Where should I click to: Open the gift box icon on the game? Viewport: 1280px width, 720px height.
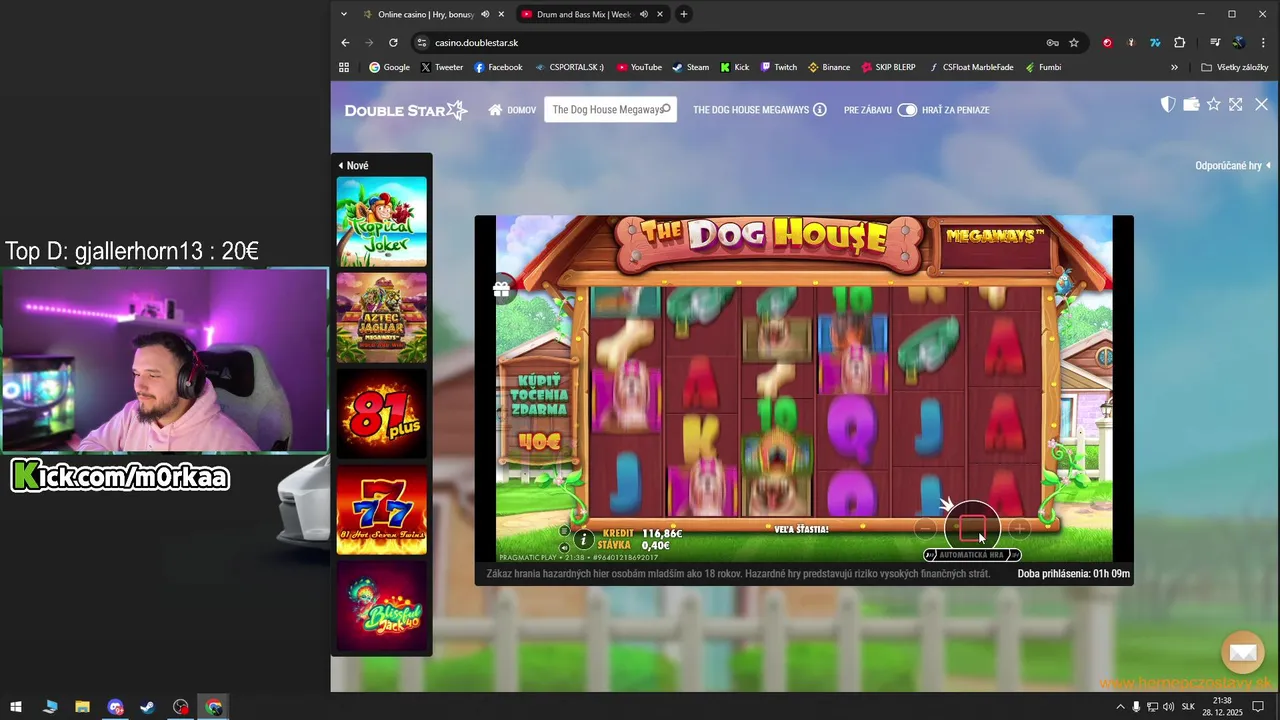[501, 289]
